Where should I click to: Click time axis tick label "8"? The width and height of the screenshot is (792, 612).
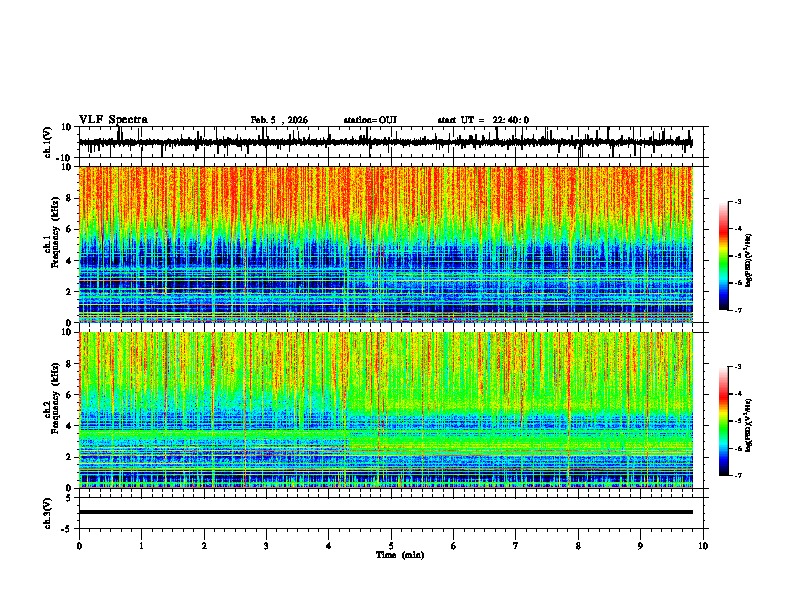pyautogui.click(x=578, y=546)
